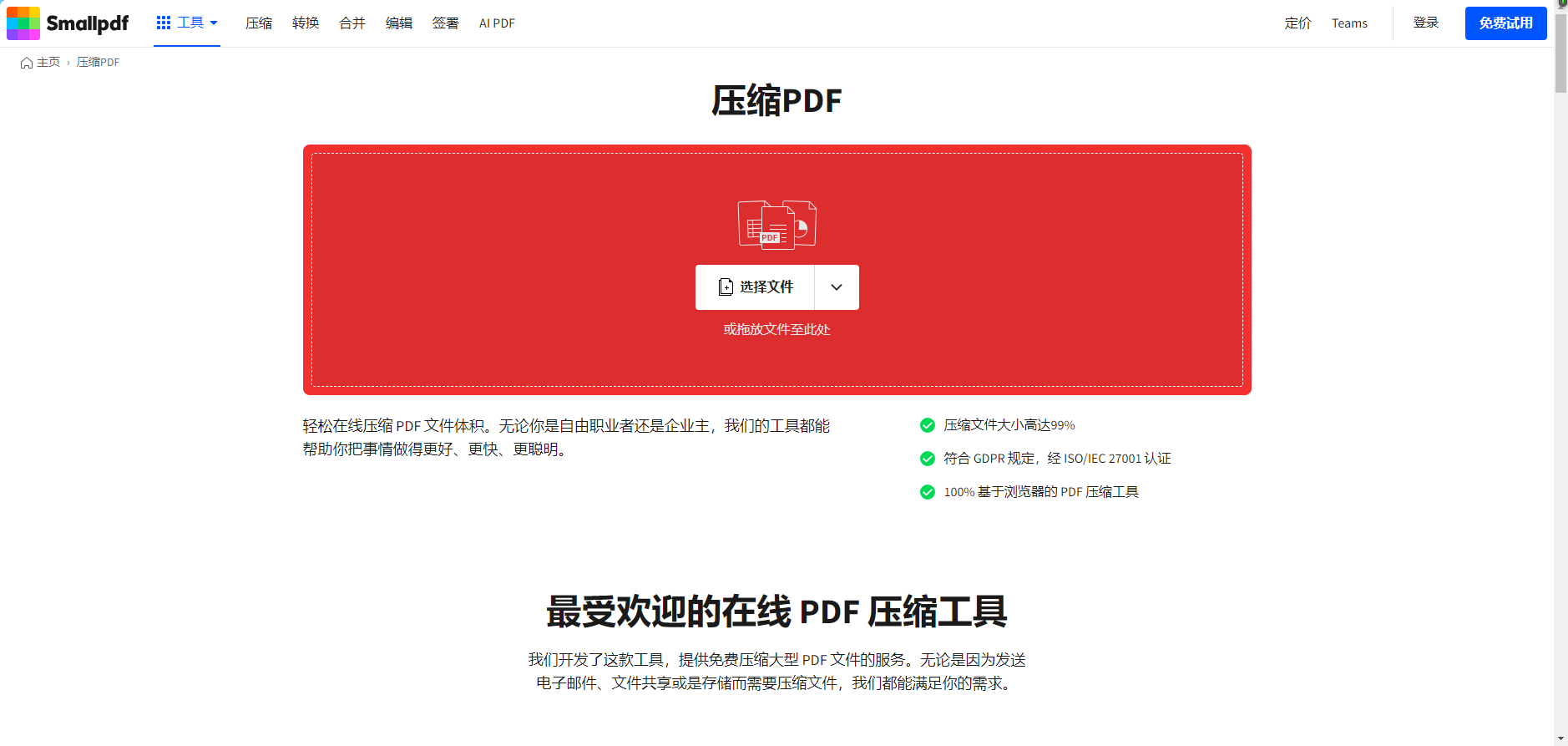1568x746 pixels.
Task: Click green checkmark beside GDPR compliance text
Action: [x=927, y=459]
